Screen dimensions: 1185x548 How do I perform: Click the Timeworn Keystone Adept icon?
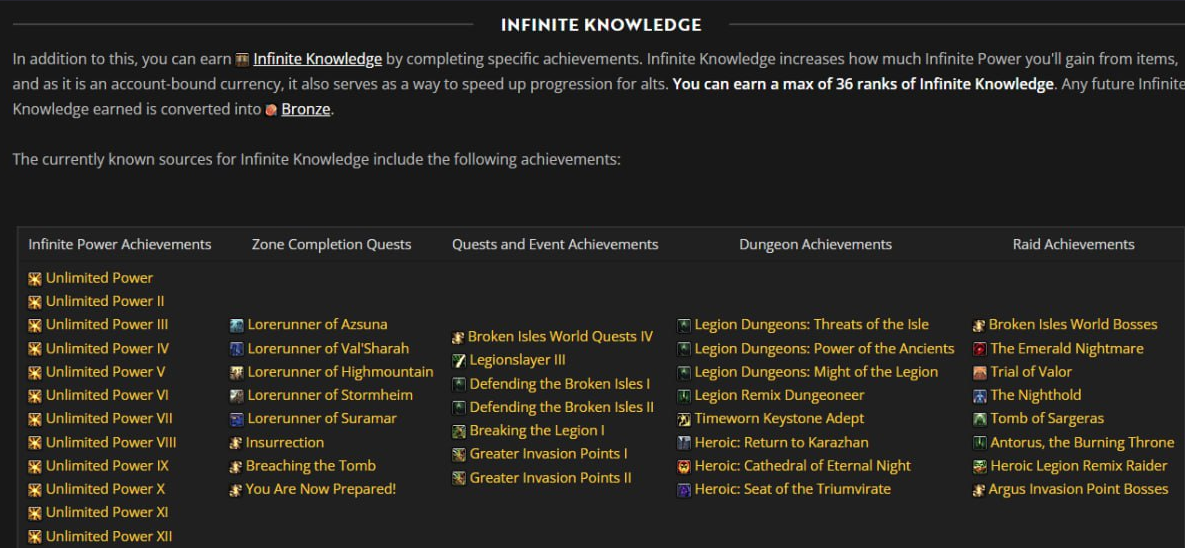tap(684, 419)
